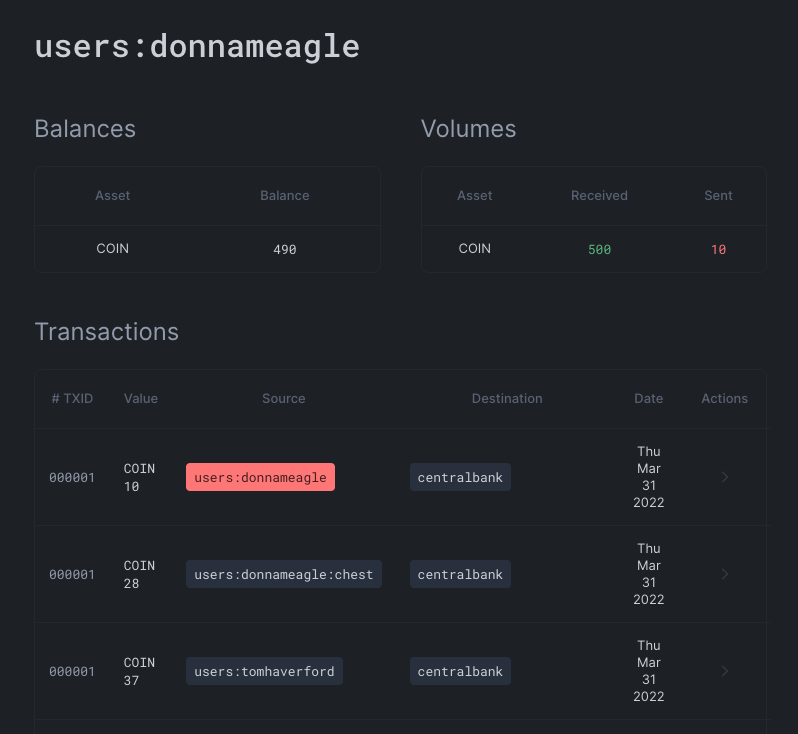Click the Value column header in Transactions
This screenshot has height=734, width=798.
(141, 398)
